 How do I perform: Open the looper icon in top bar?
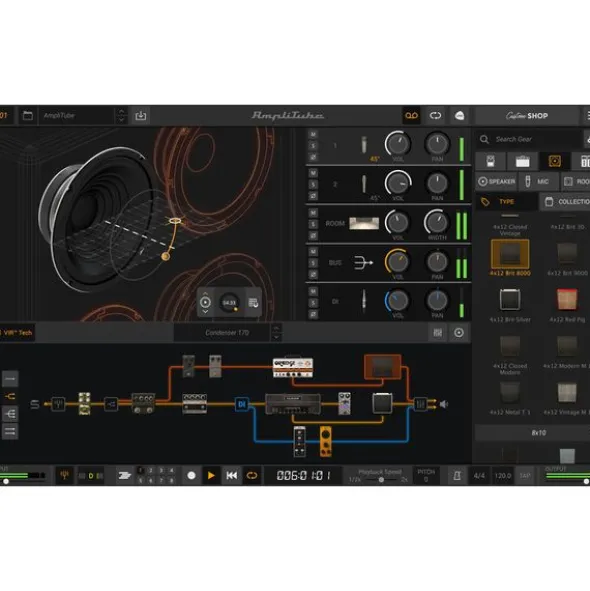click(x=435, y=116)
